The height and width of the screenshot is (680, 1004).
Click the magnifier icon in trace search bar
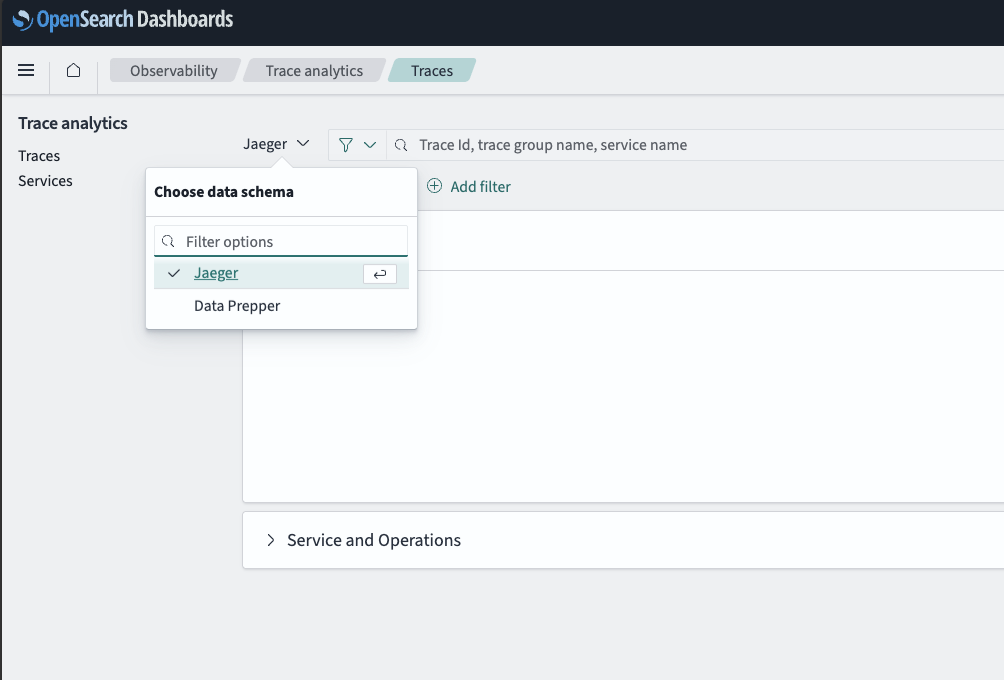click(x=401, y=145)
